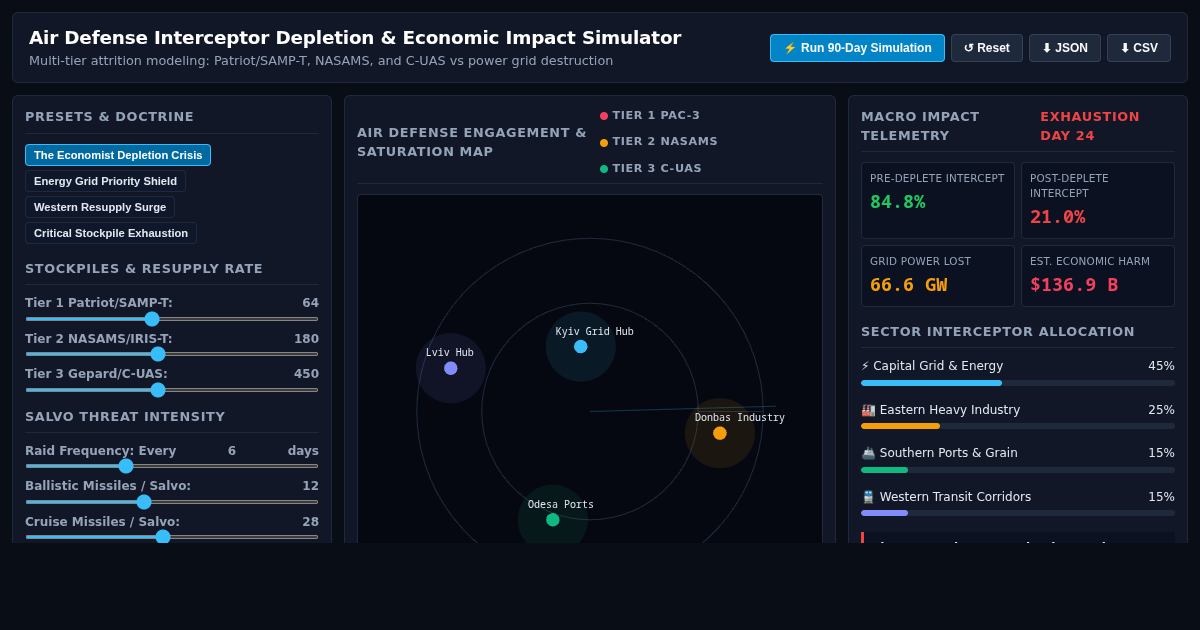Image resolution: width=1200 pixels, height=630 pixels.
Task: Load Critical Stockpile Exhaustion preset
Action: tap(111, 233)
